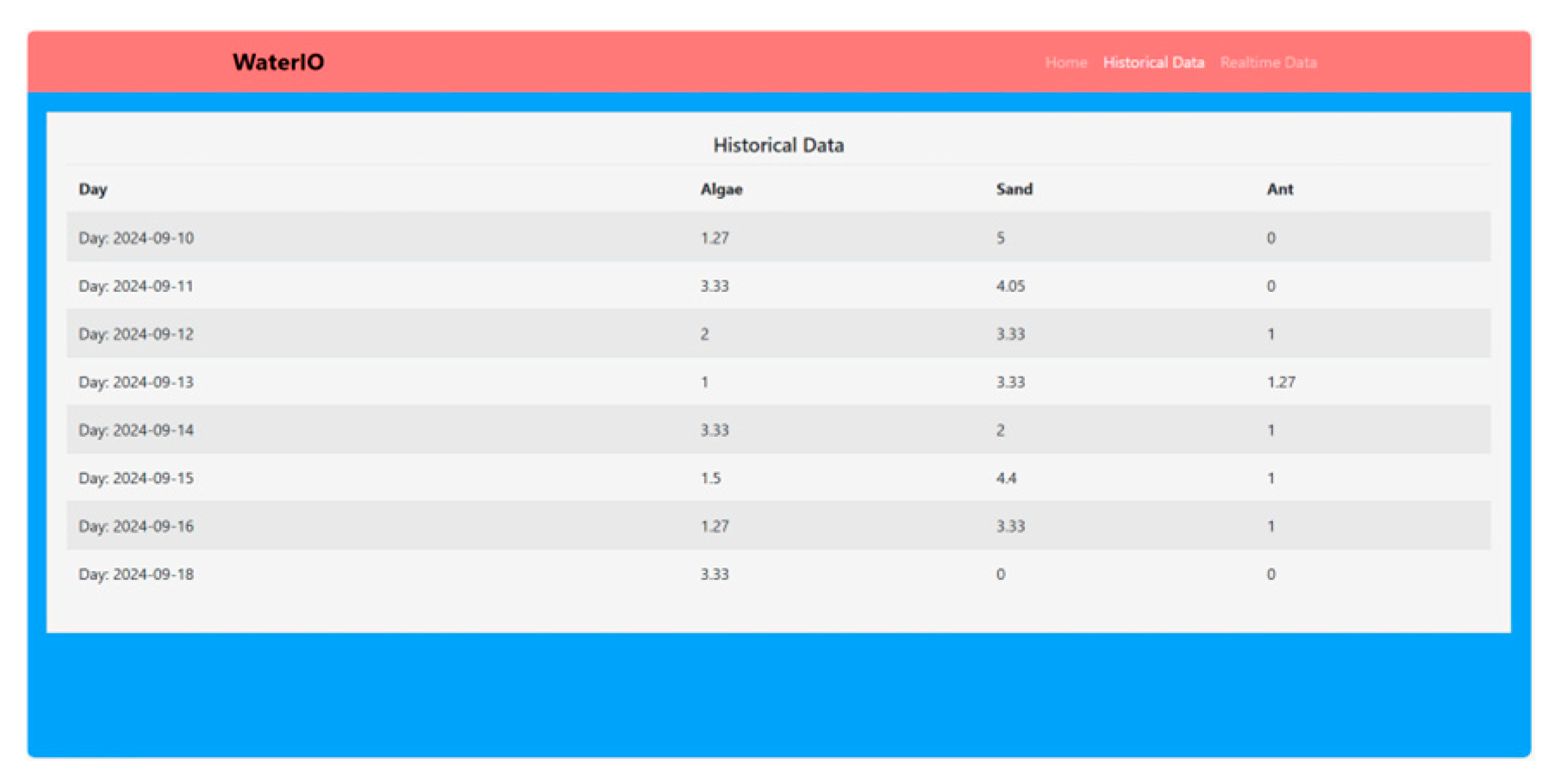Screen dimensions: 1555x784
Task: Click the WaterIO brand logo
Action: tap(278, 62)
